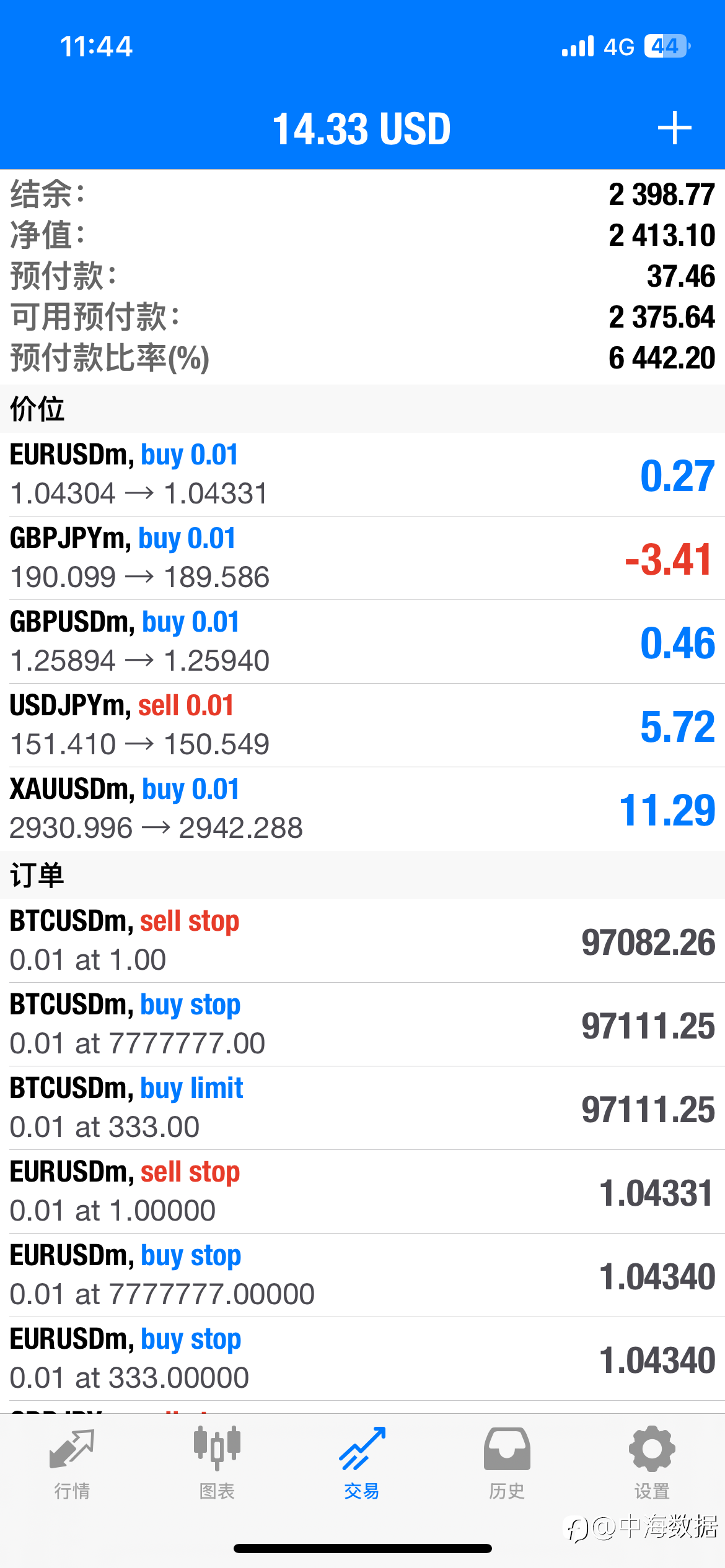
Task: Open the 设置 settings gear icon
Action: [652, 1448]
